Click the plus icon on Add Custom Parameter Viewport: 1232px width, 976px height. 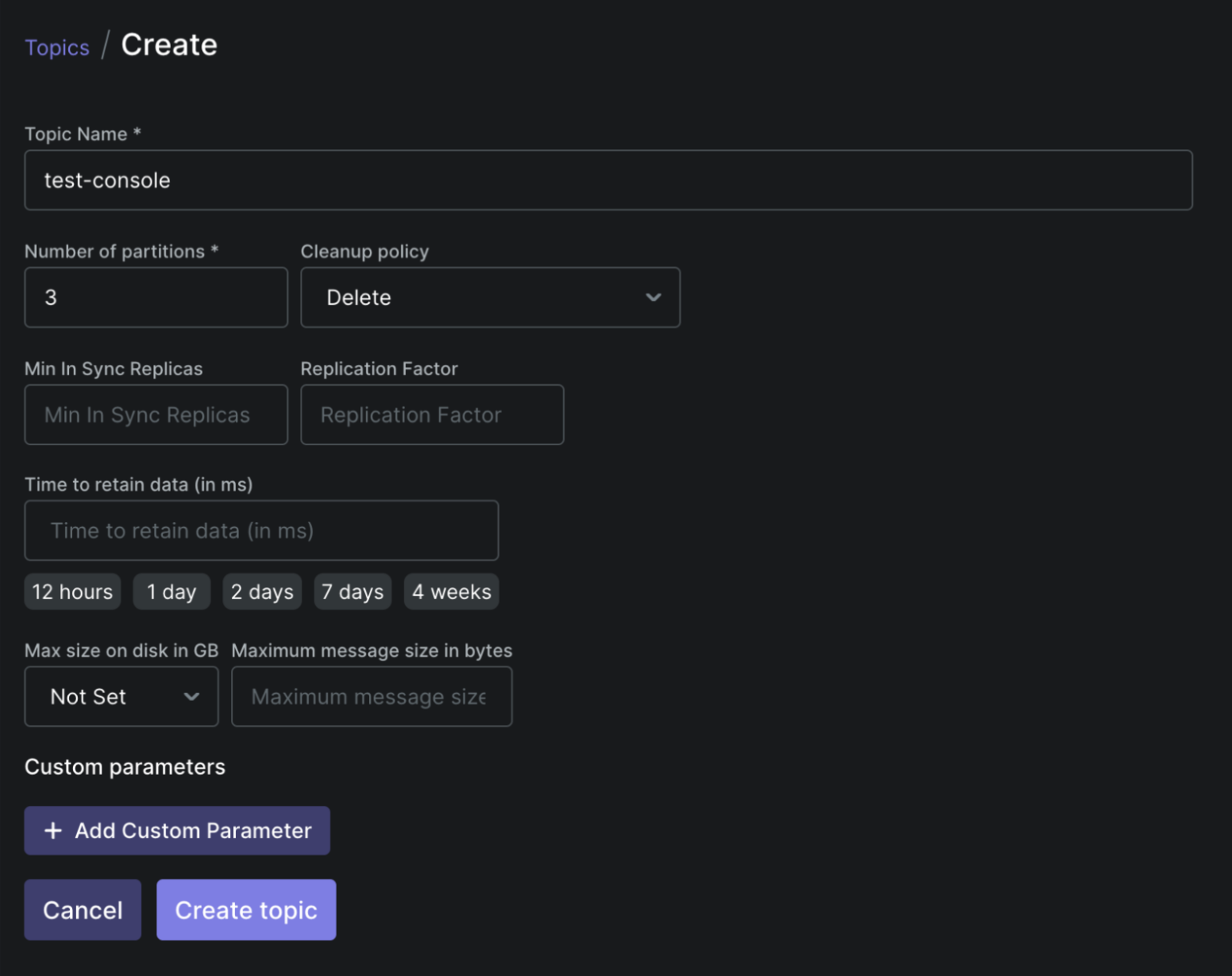tap(53, 831)
